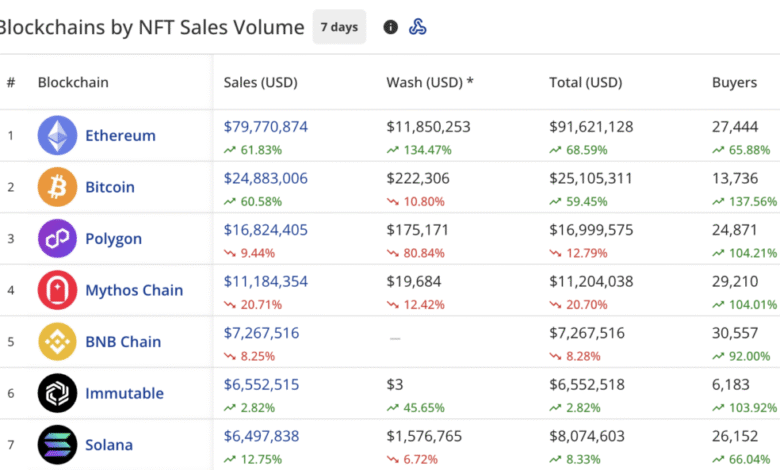Click BNB Chain total $7,267,516

pyautogui.click(x=587, y=333)
